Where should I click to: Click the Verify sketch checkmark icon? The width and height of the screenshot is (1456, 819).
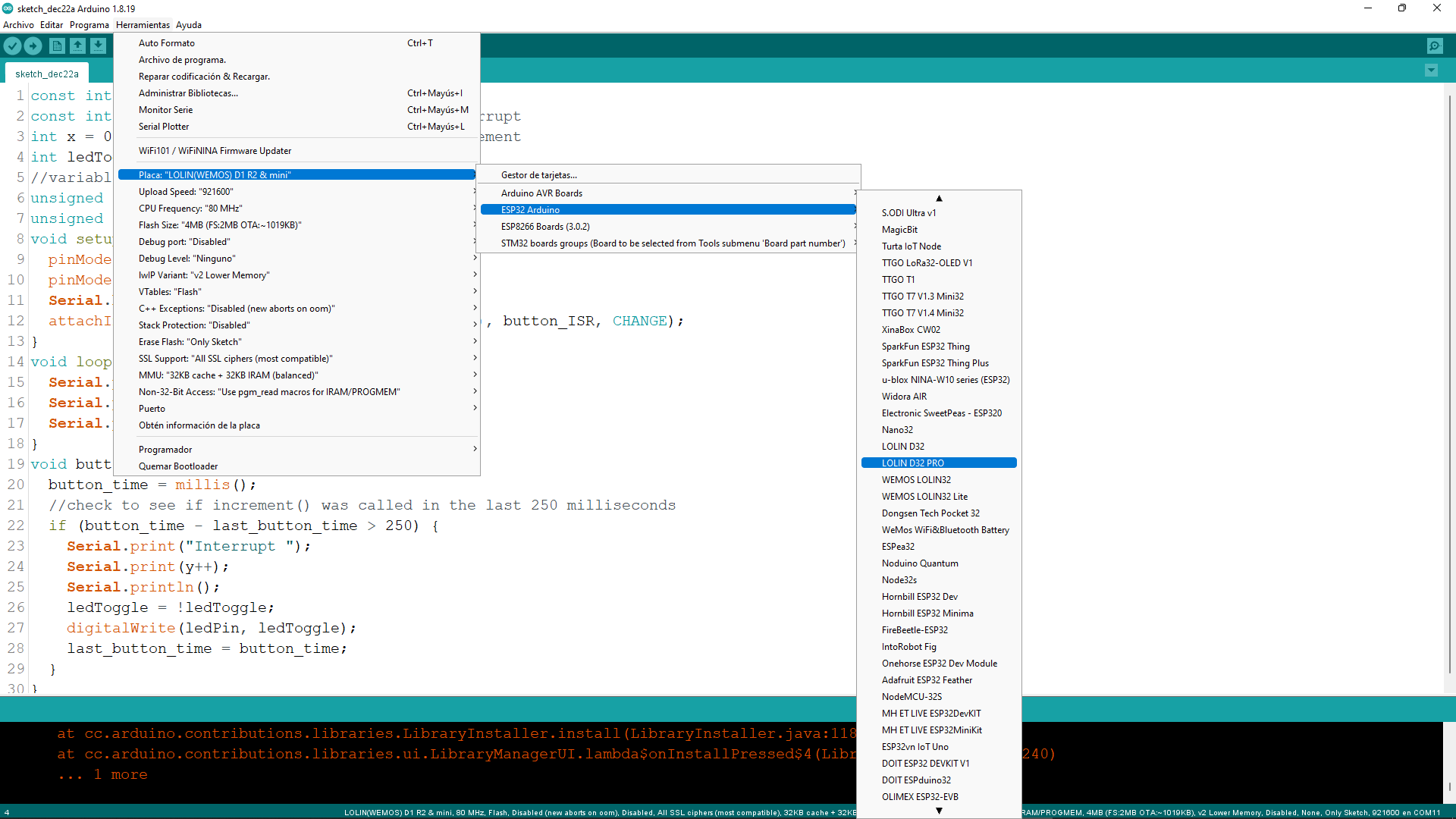(12, 46)
